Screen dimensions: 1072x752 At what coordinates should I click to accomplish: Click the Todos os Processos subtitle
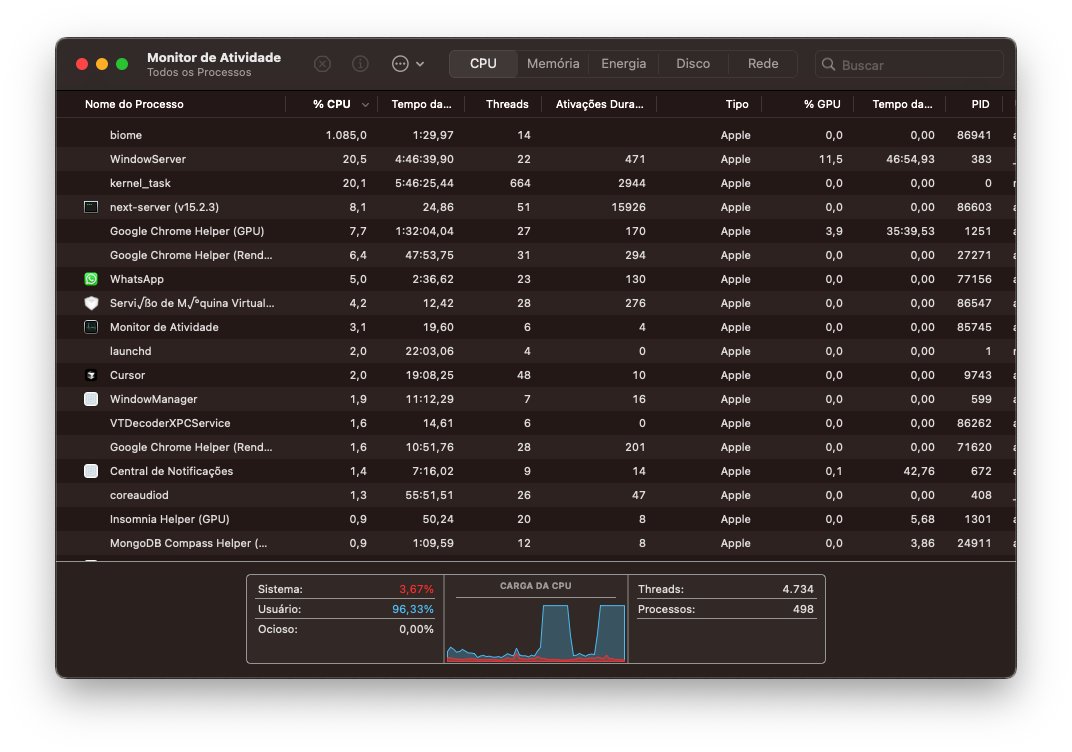(199, 72)
